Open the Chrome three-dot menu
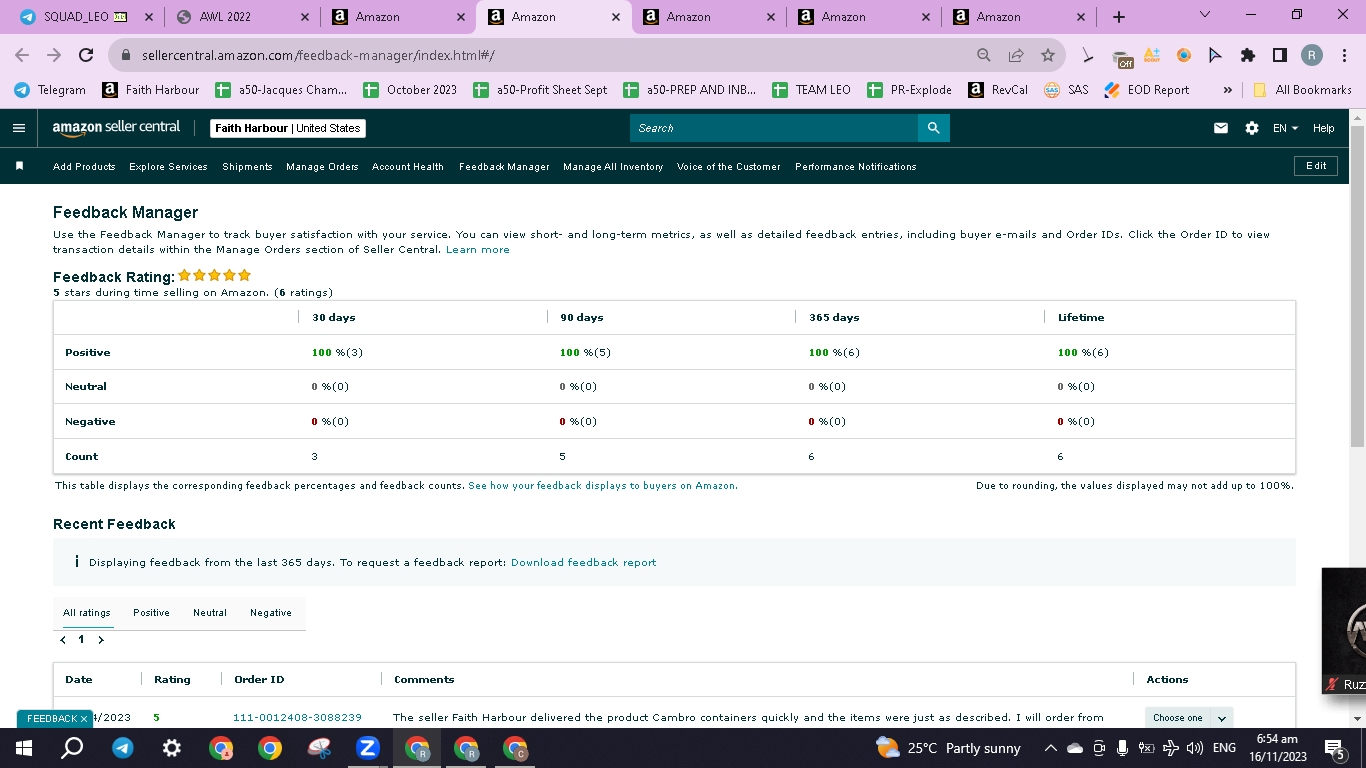 click(x=1343, y=56)
